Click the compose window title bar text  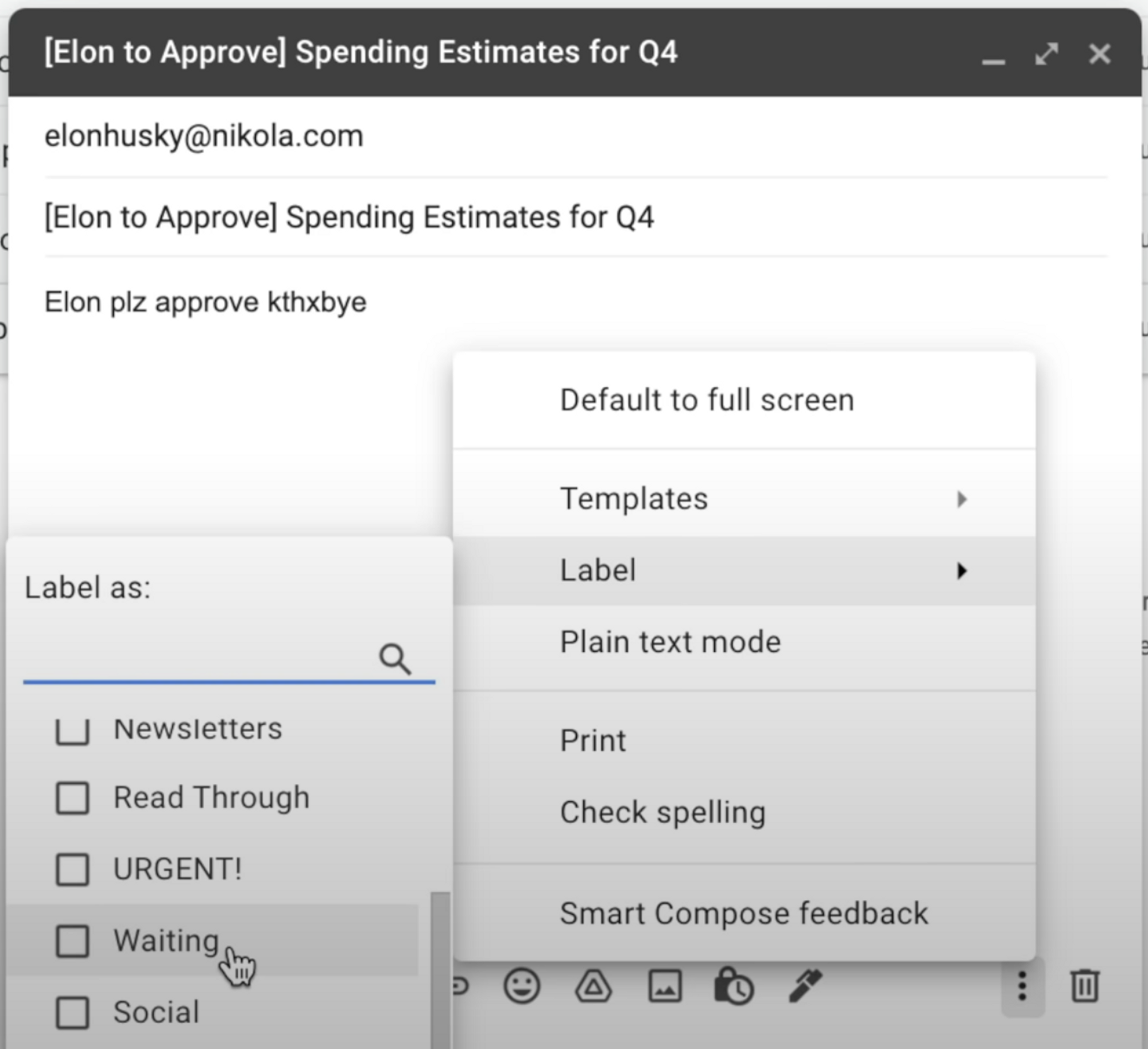point(360,53)
